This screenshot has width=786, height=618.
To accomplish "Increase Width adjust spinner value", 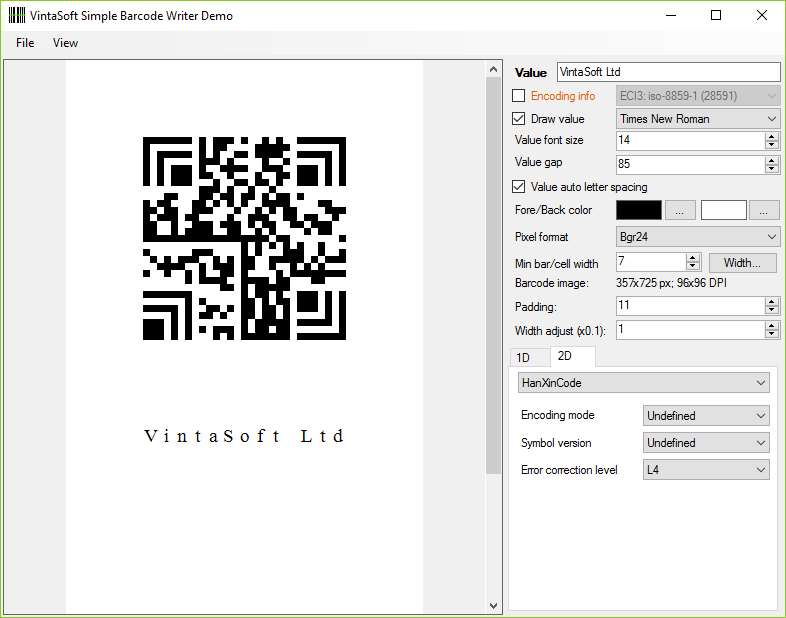I will (771, 325).
